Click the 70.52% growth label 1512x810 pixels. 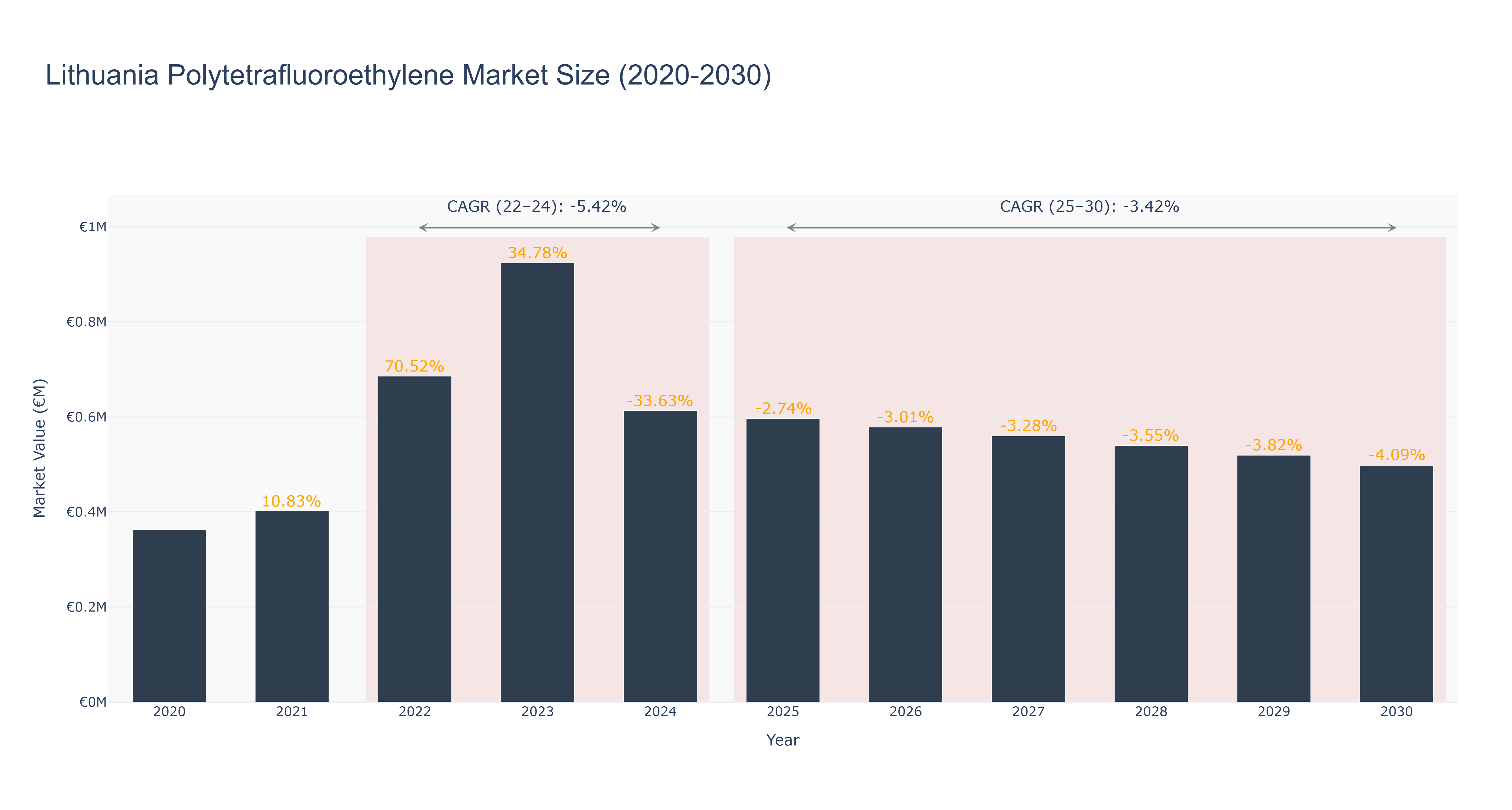[x=414, y=366]
